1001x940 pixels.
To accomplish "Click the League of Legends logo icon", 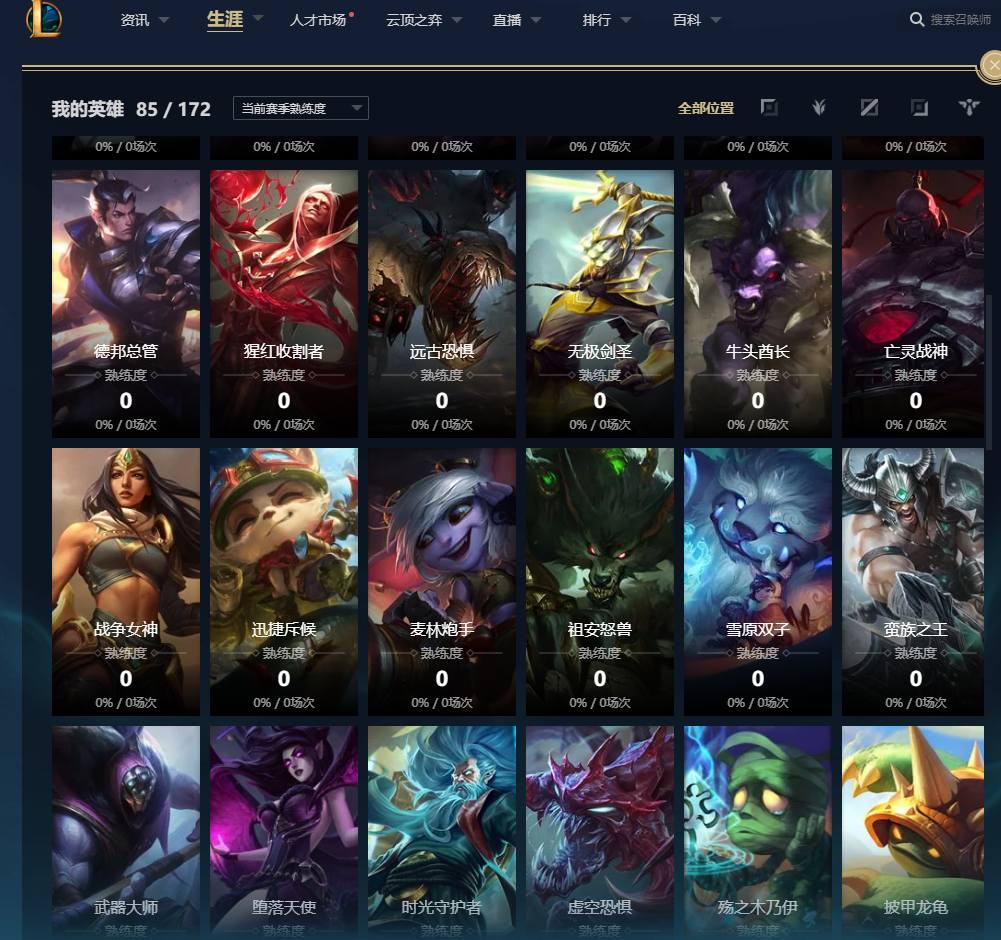I will (x=43, y=19).
